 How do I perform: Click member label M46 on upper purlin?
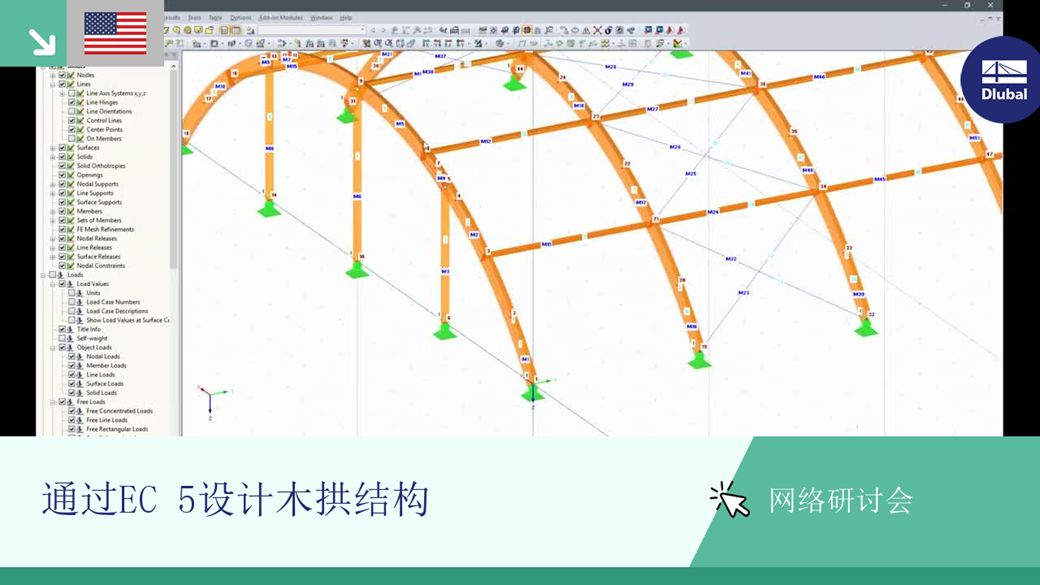pos(819,77)
